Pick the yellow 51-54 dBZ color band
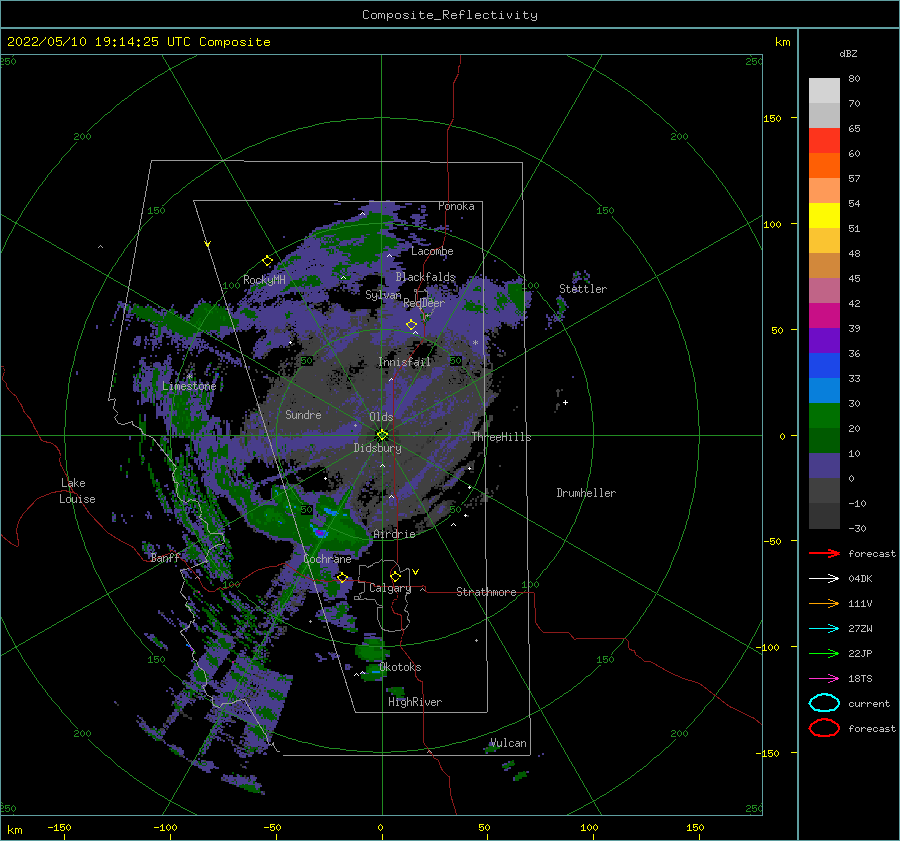 tap(824, 216)
